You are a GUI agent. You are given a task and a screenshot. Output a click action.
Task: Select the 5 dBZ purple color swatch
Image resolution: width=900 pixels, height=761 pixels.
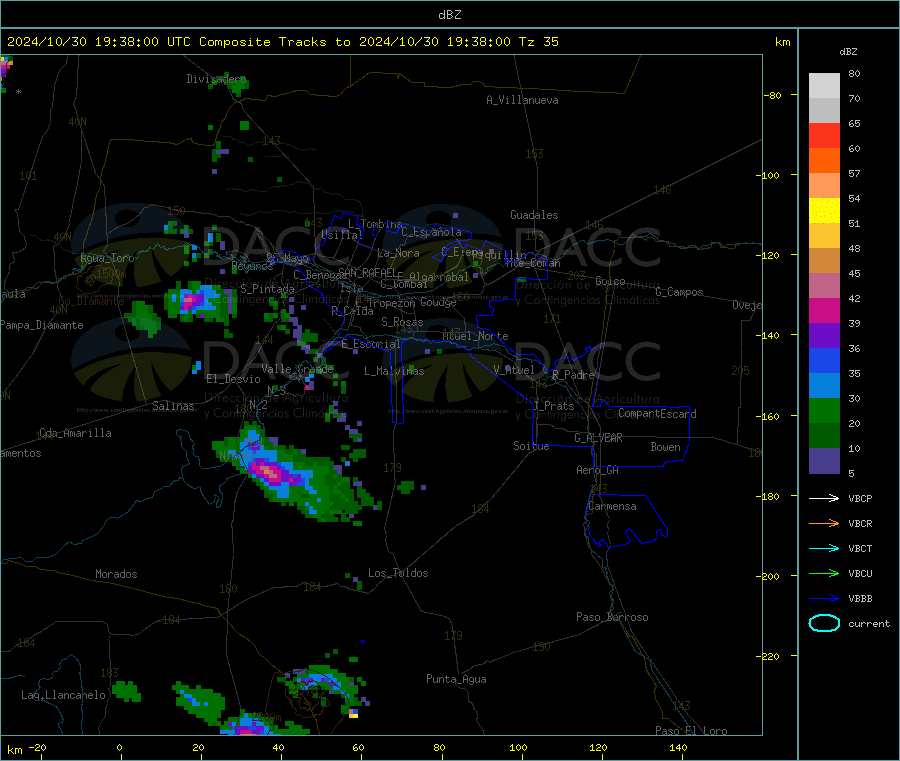click(824, 461)
